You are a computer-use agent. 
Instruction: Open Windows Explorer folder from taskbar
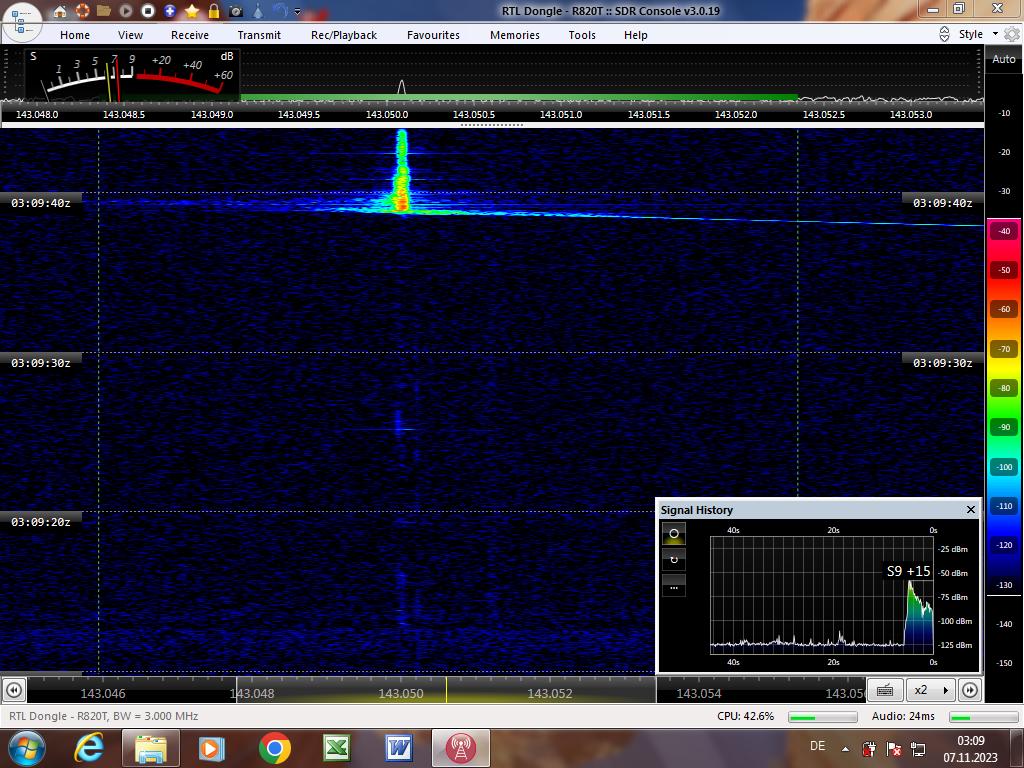(x=151, y=748)
